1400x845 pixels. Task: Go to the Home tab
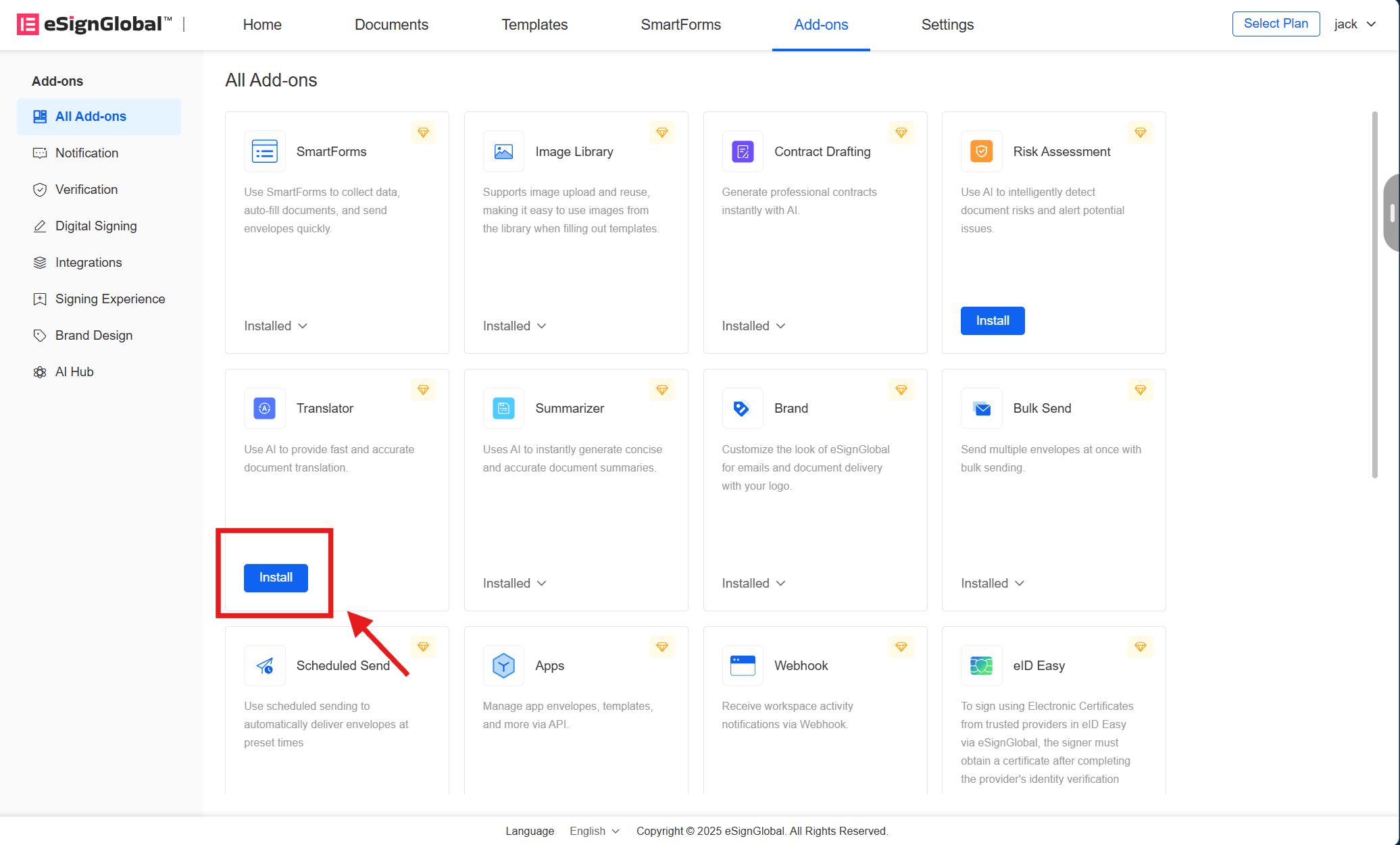coord(262,24)
